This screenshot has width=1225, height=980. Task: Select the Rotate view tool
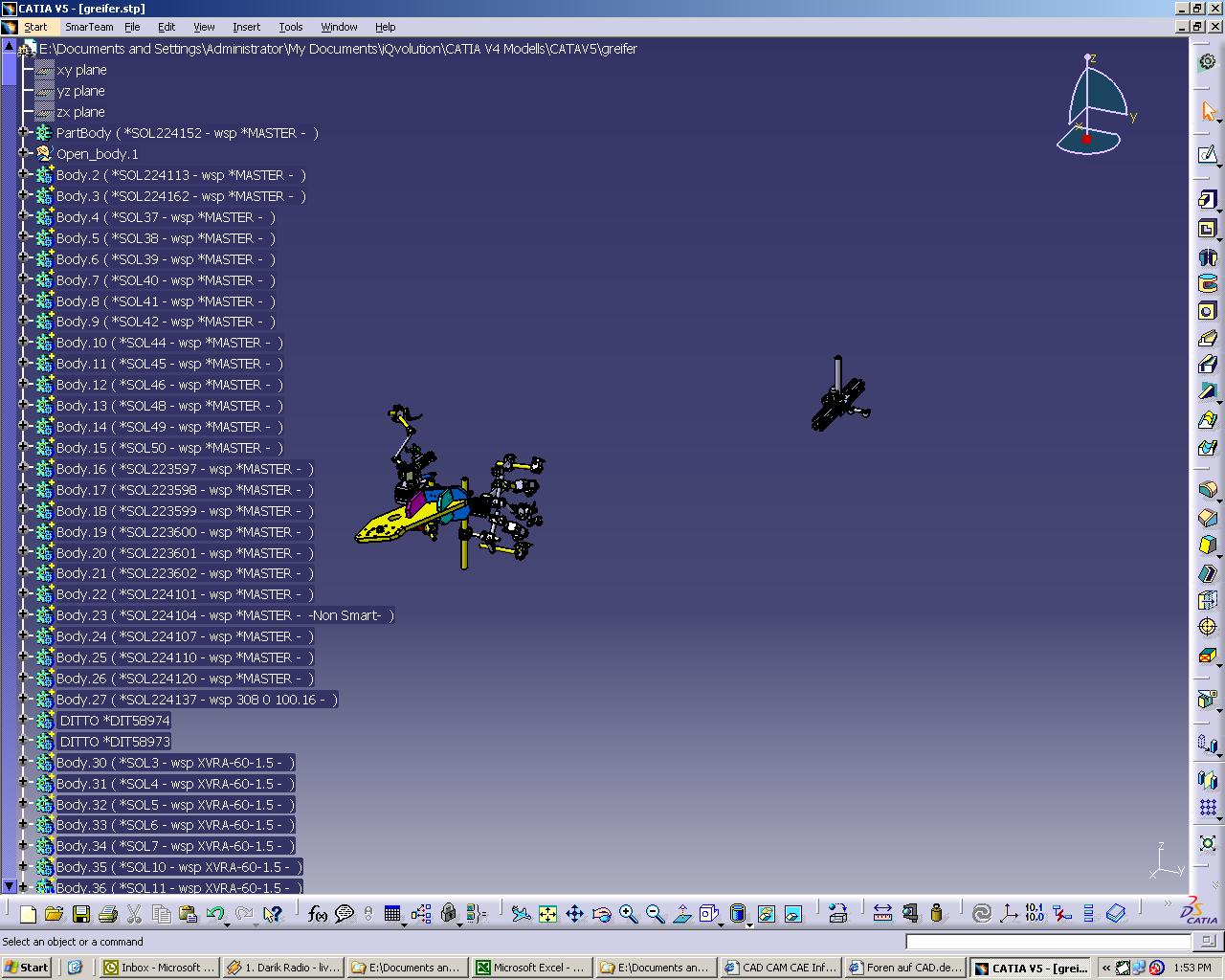(x=601, y=914)
